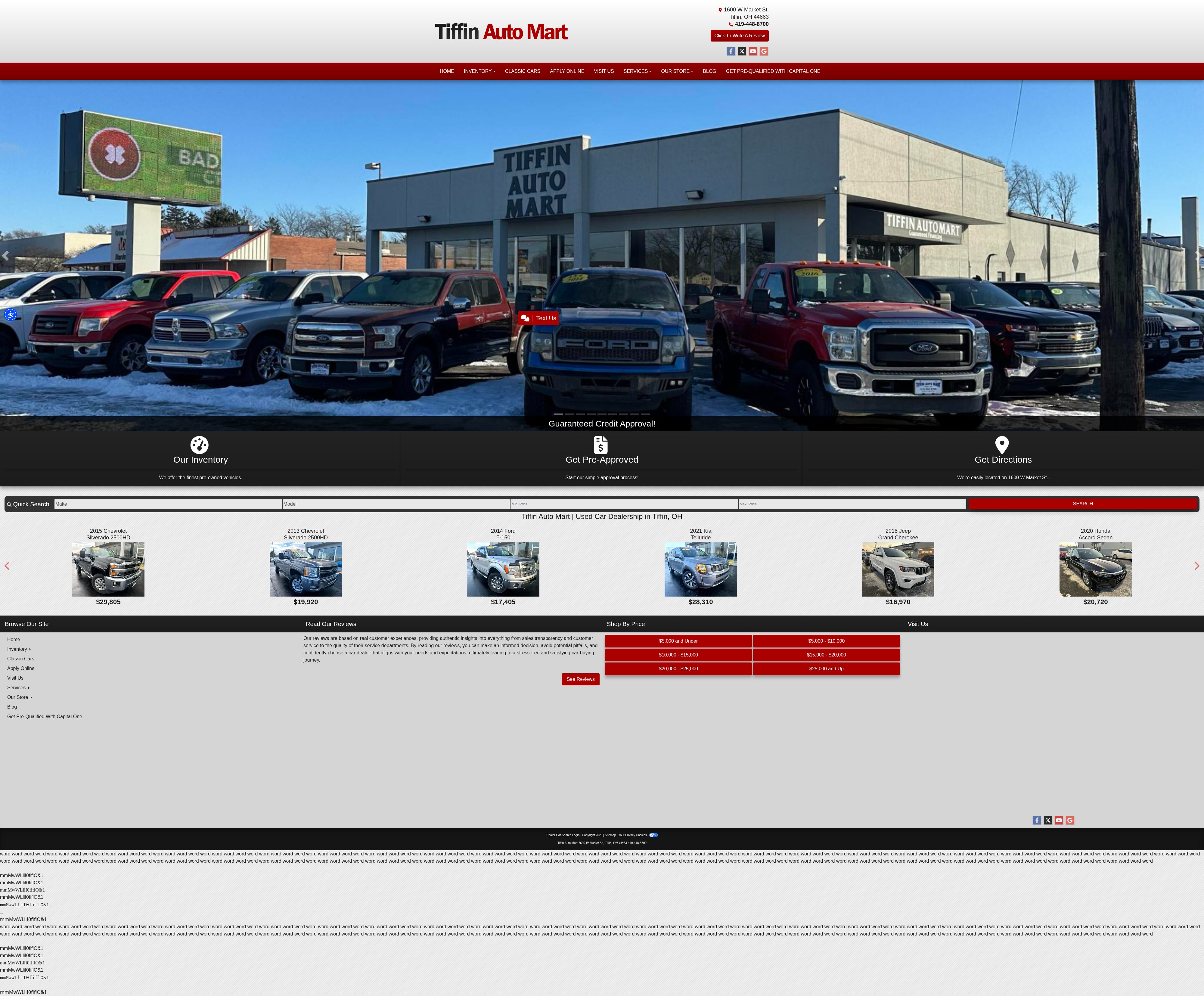Open the header YouTube icon
The image size is (1204, 996).
pyautogui.click(x=753, y=51)
